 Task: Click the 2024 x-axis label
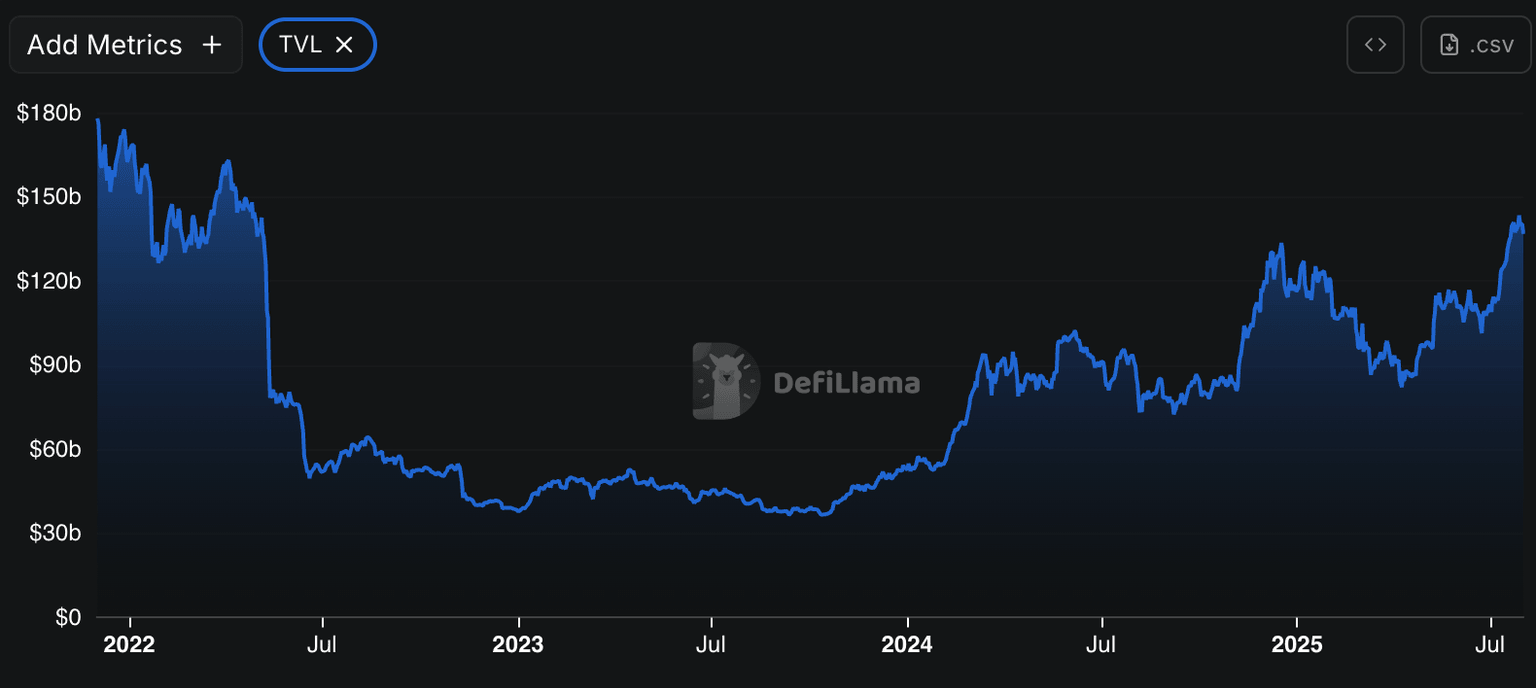[906, 645]
